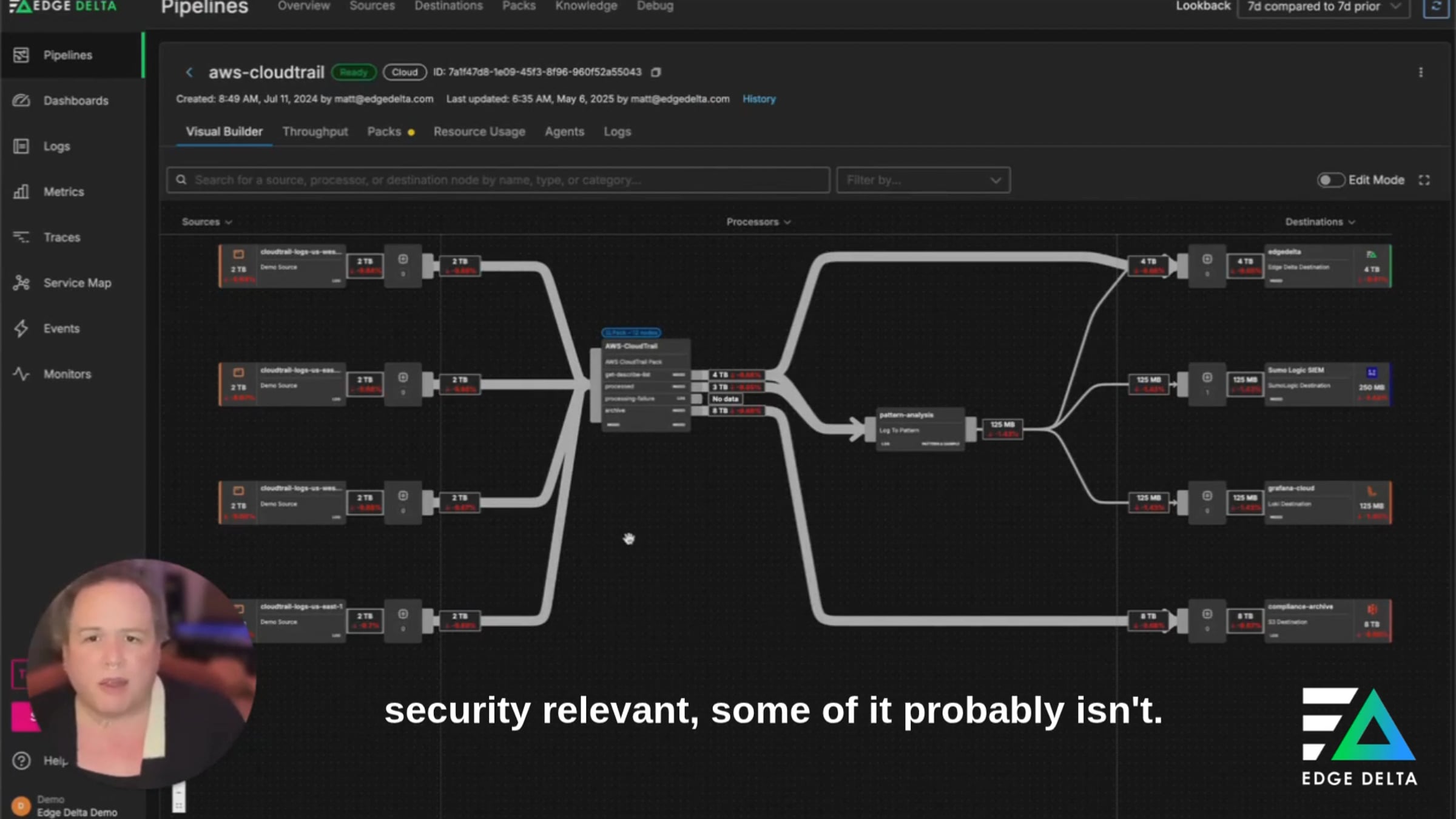
Task: Click fullscreen expand icon near Edit Mode
Action: pos(1424,180)
